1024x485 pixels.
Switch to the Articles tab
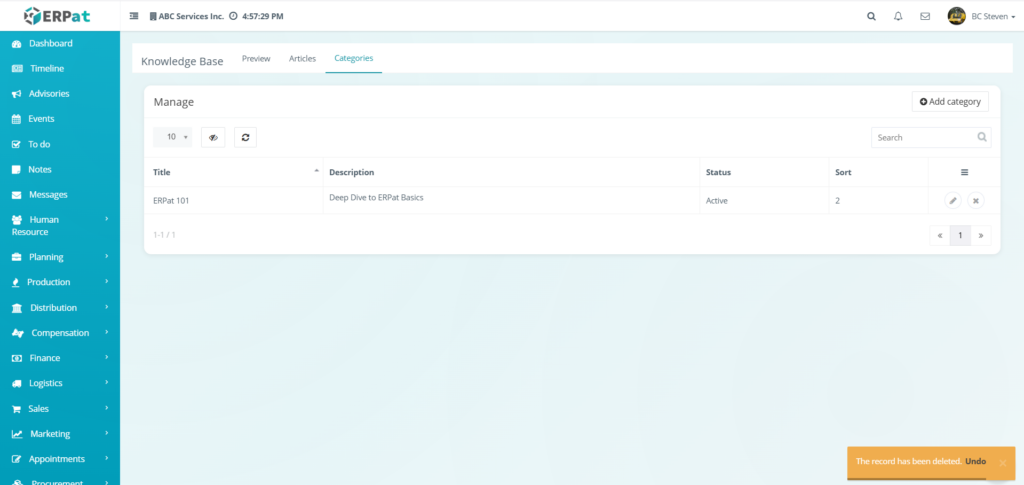(302, 59)
